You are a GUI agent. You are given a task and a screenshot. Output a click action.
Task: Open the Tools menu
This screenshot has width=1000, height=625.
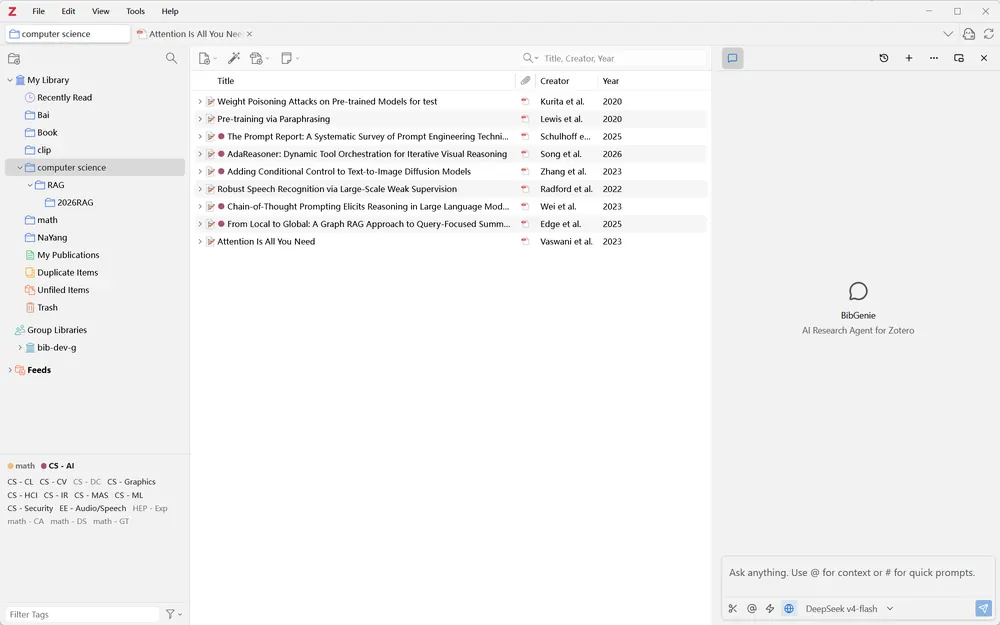[135, 11]
